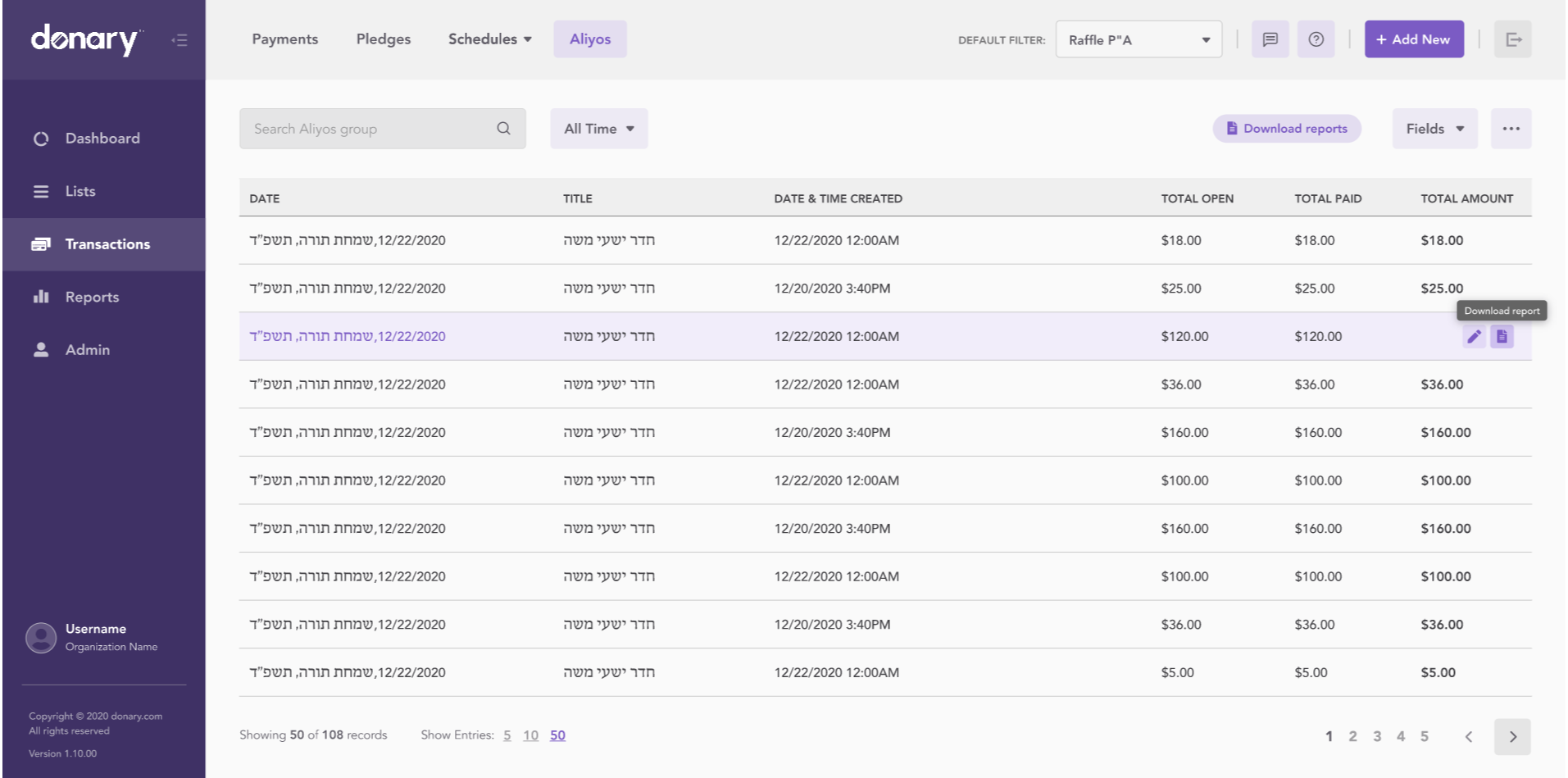Screen dimensions: 1568x778
Task: Open the highlighted purple date link
Action: click(348, 336)
